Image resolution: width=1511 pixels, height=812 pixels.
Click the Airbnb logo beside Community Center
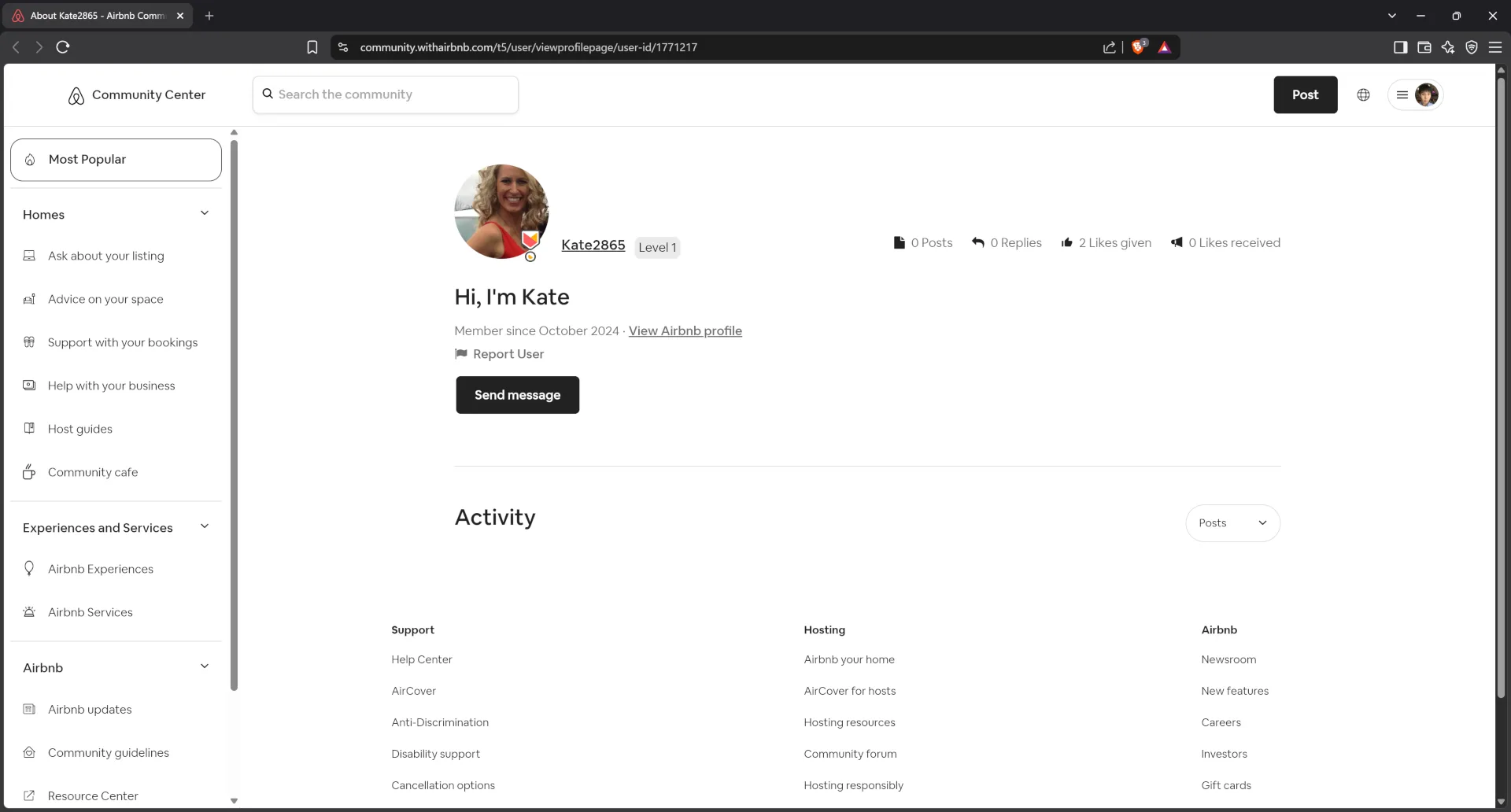tap(76, 95)
